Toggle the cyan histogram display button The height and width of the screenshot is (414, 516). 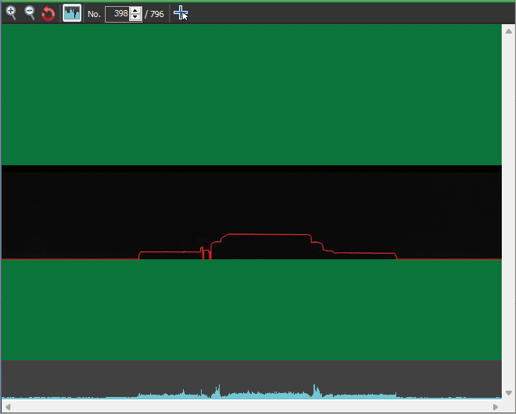click(72, 13)
